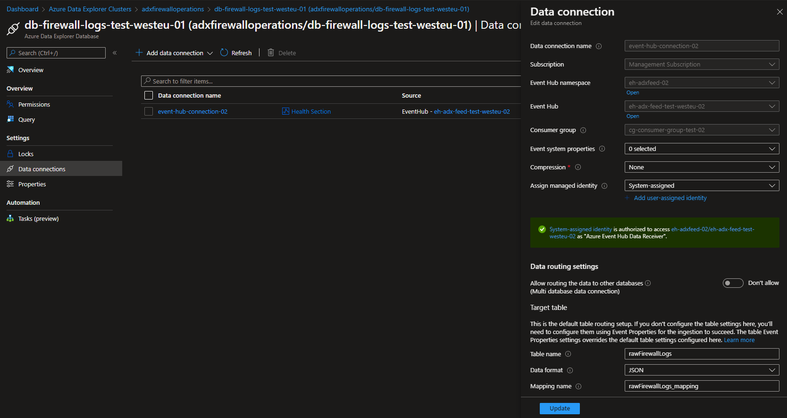Click the Permissions people icon
The image size is (787, 418).
10,104
